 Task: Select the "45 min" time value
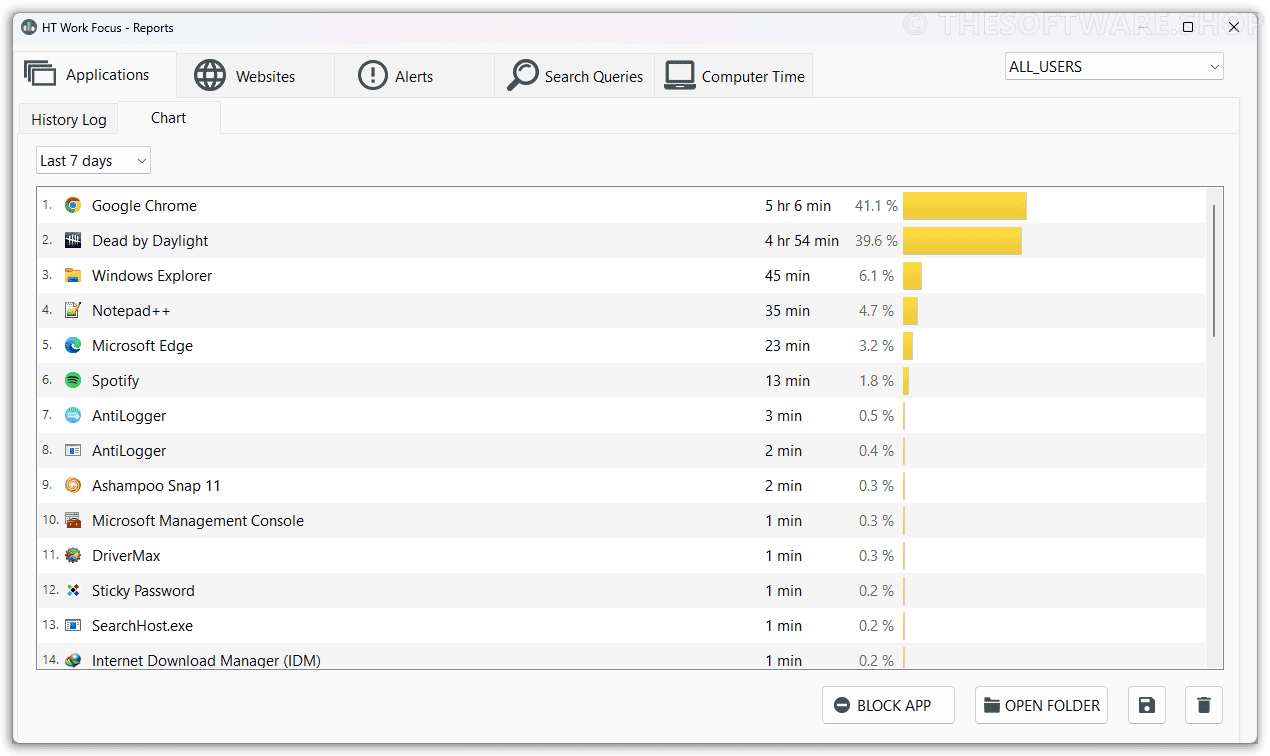click(x=787, y=276)
